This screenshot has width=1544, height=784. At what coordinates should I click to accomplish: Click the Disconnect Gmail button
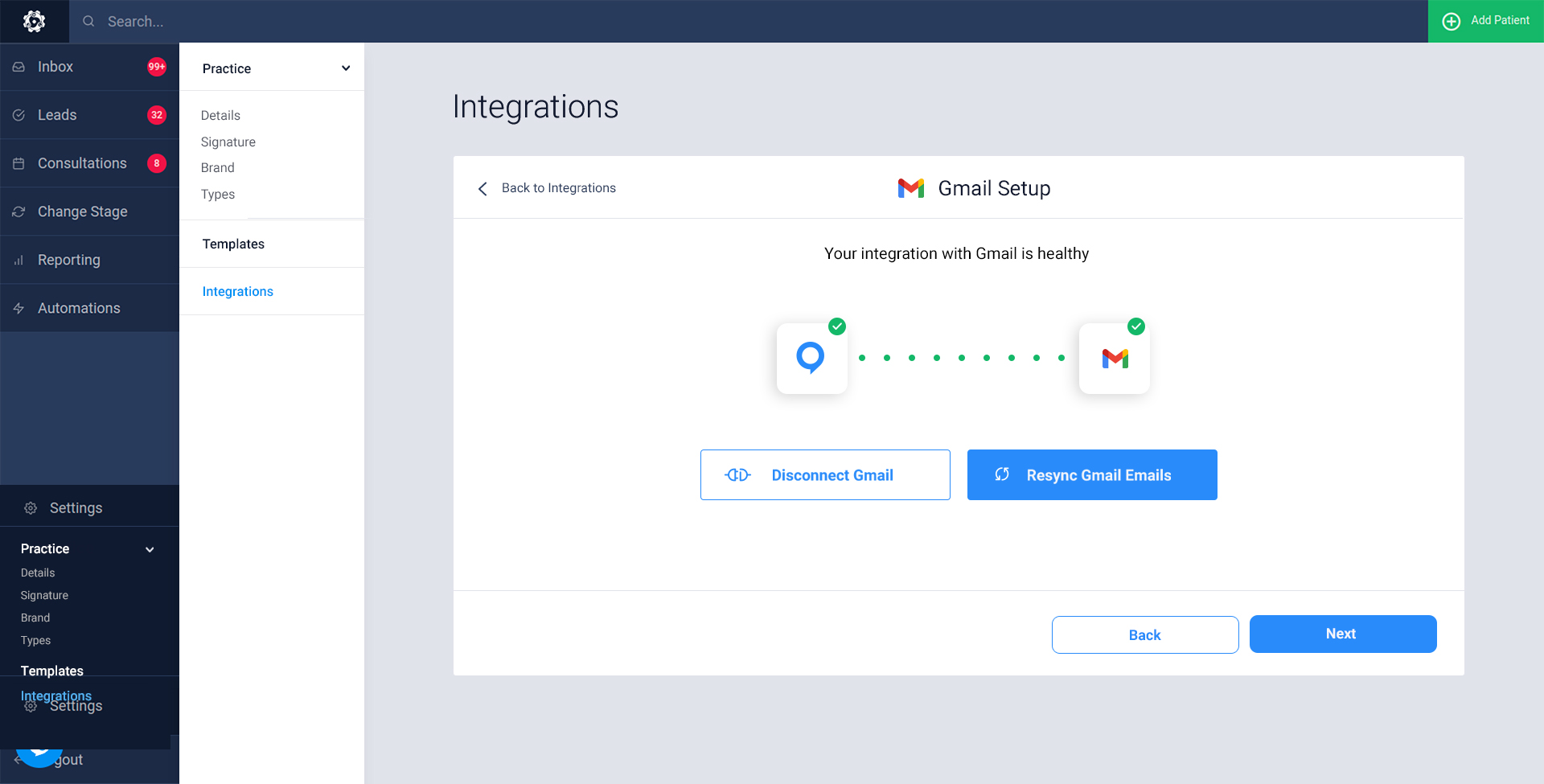point(825,474)
